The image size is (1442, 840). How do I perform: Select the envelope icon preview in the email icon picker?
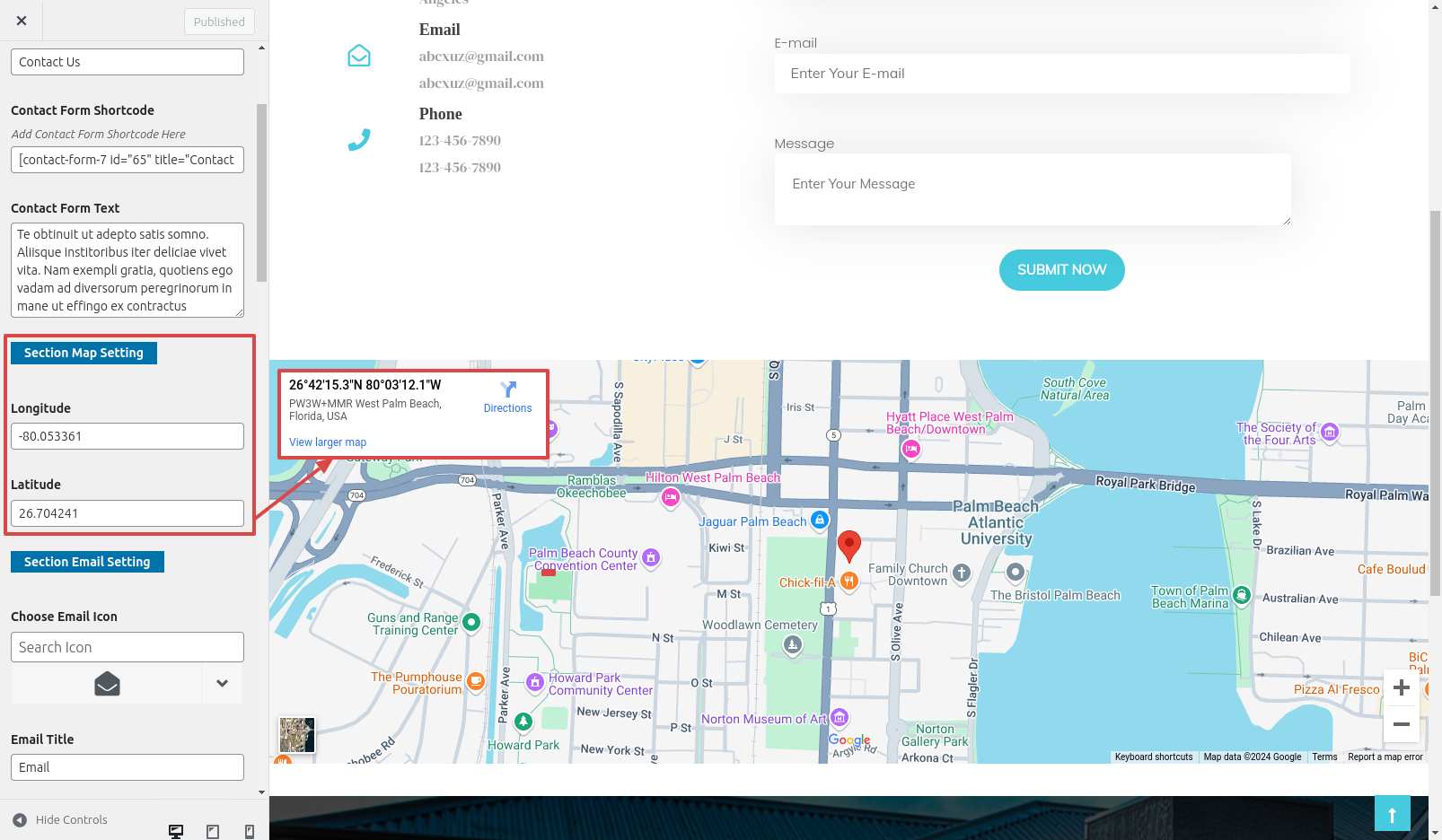[107, 684]
